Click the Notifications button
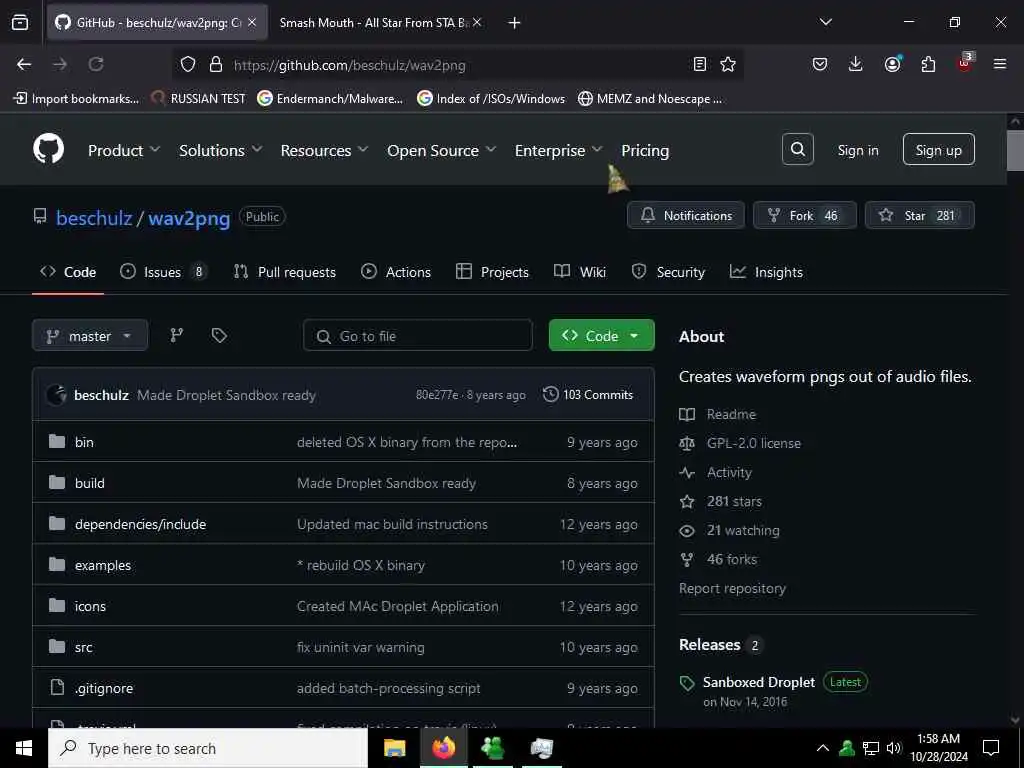The image size is (1024, 768). 686,215
